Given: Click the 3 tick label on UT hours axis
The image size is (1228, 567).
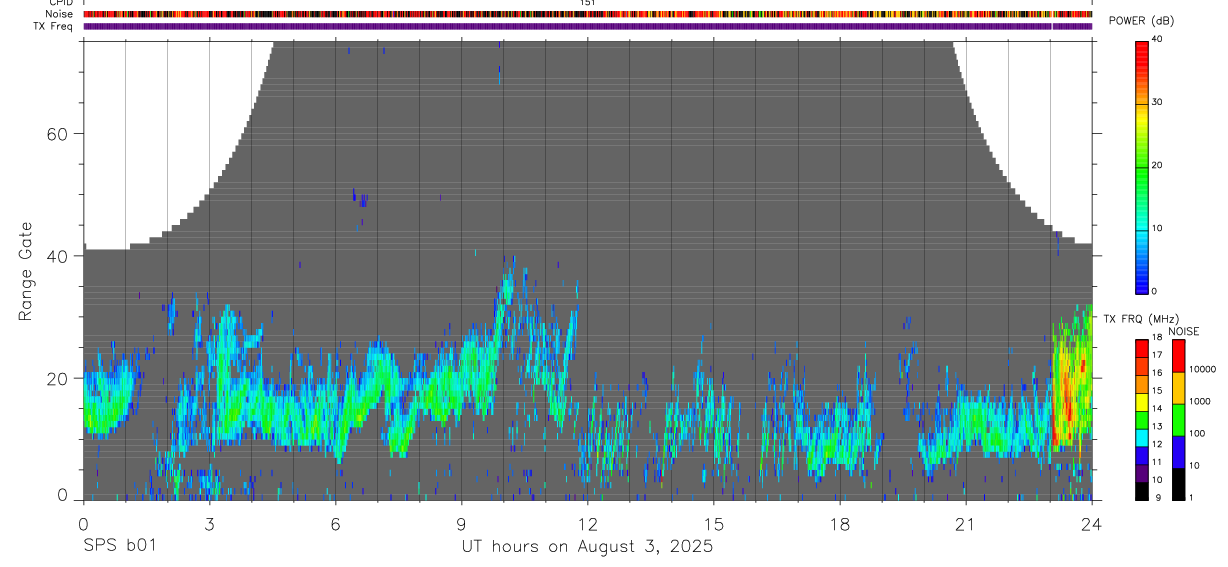Looking at the screenshot, I should [x=209, y=524].
